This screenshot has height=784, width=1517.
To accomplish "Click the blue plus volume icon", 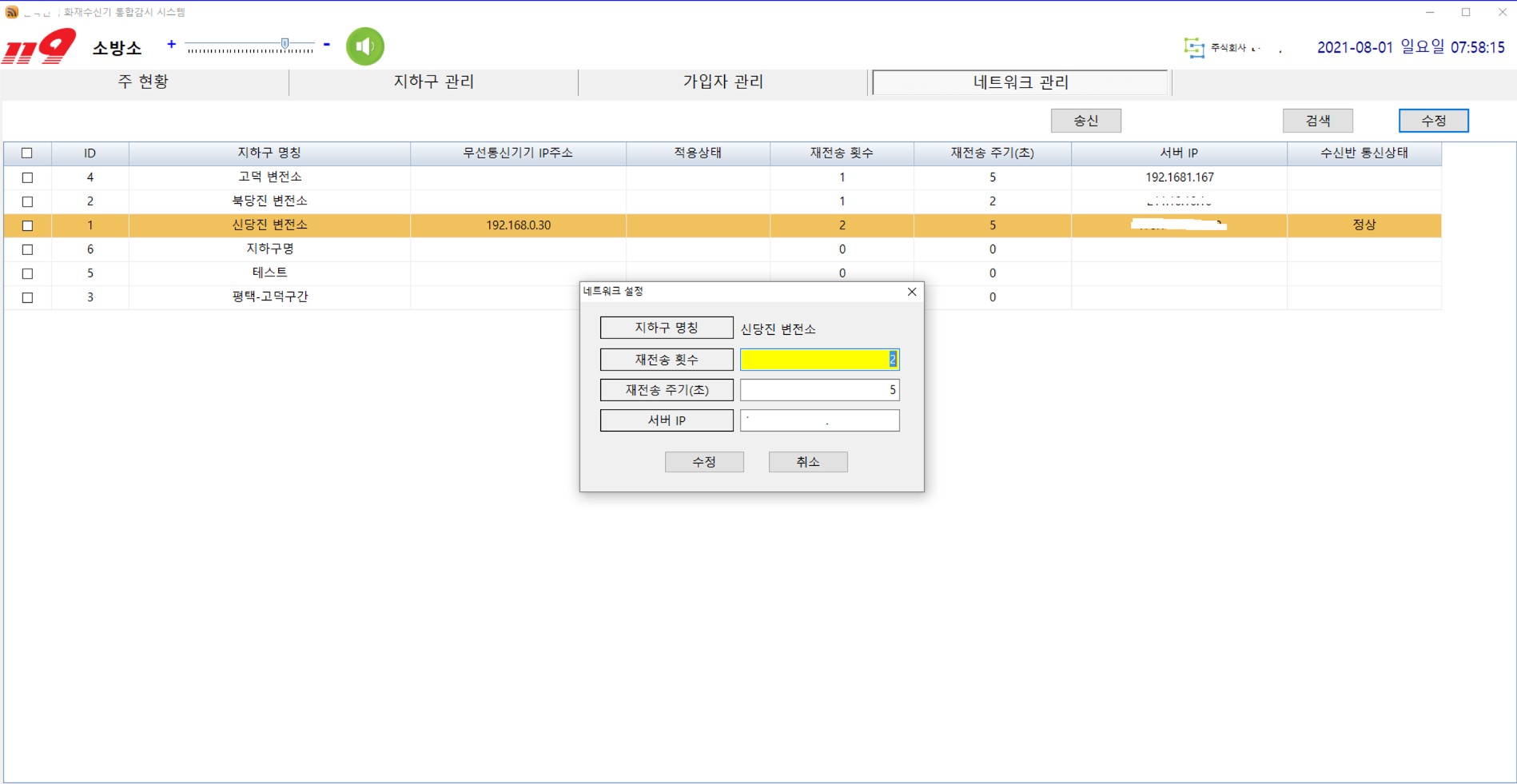I will [171, 44].
